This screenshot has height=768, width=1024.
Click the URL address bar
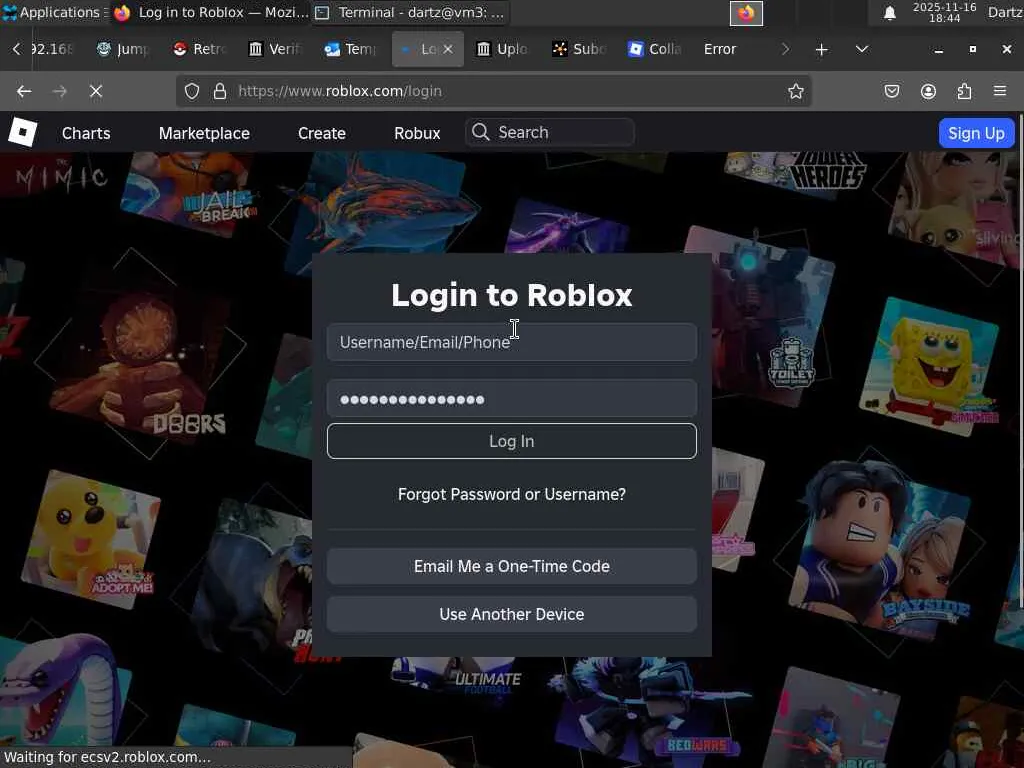coord(494,91)
